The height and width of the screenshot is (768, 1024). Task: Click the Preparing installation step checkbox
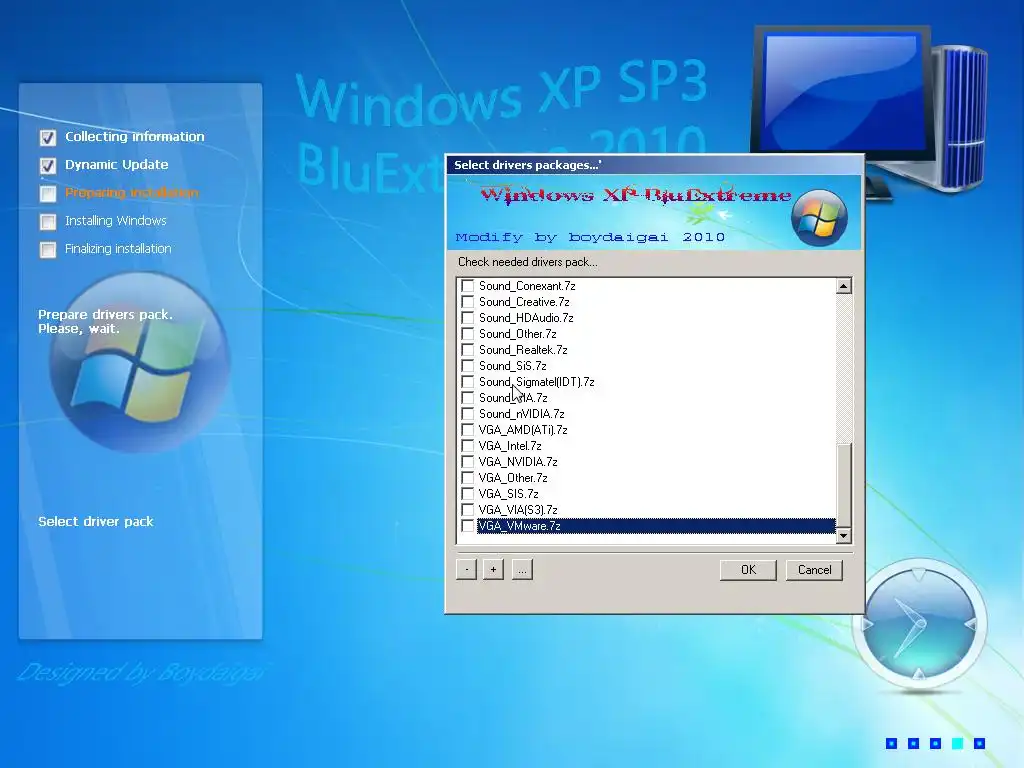click(48, 194)
